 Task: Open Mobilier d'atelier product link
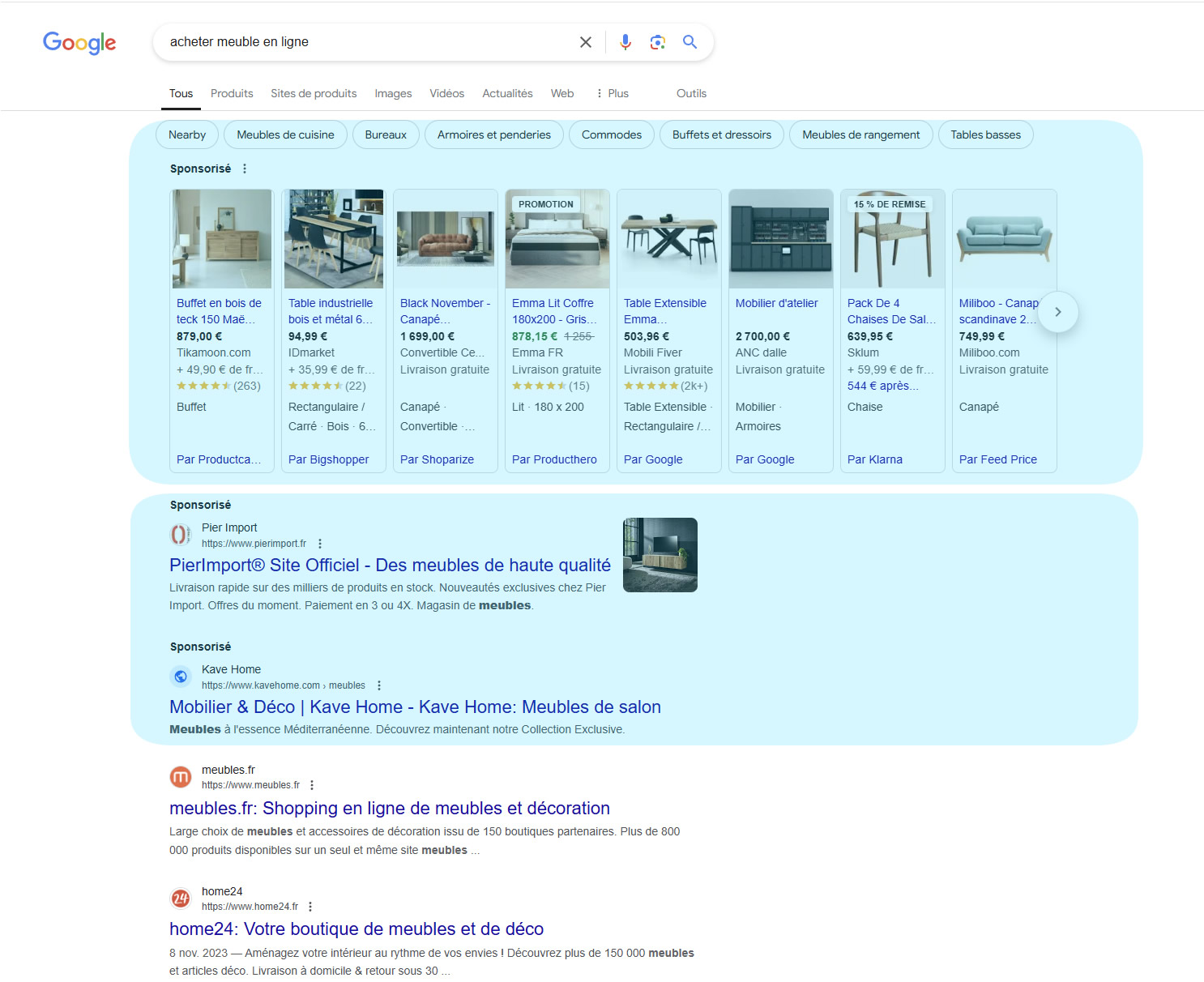point(777,303)
